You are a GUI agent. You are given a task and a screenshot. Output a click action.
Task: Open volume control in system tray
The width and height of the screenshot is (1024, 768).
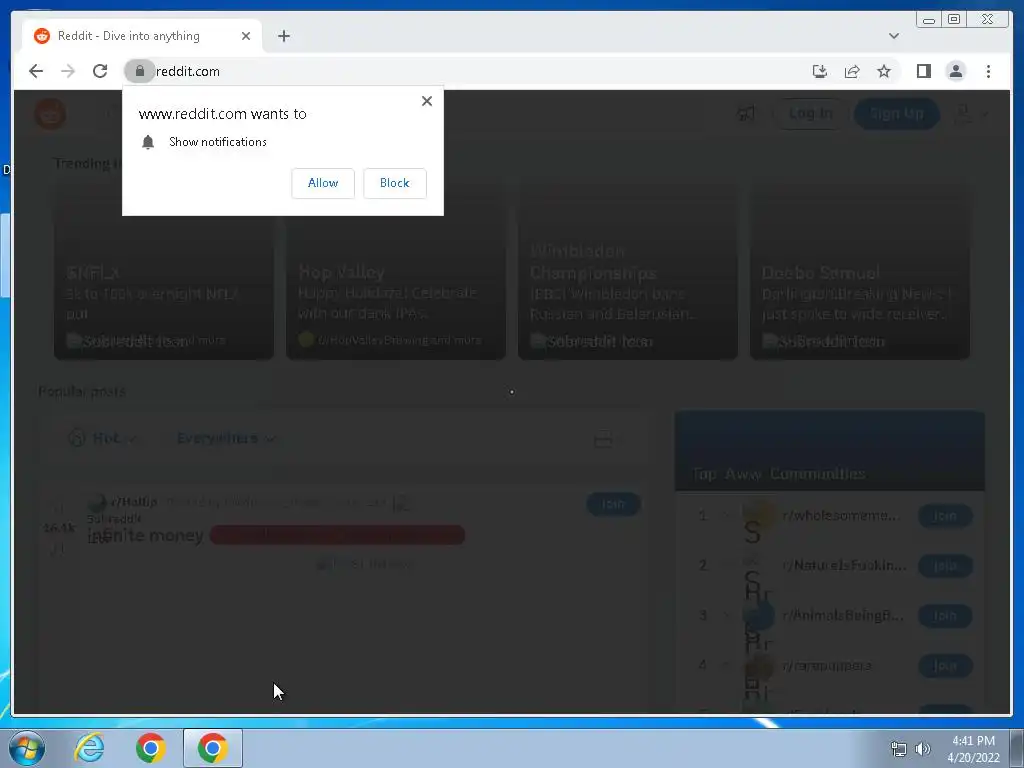click(x=923, y=749)
